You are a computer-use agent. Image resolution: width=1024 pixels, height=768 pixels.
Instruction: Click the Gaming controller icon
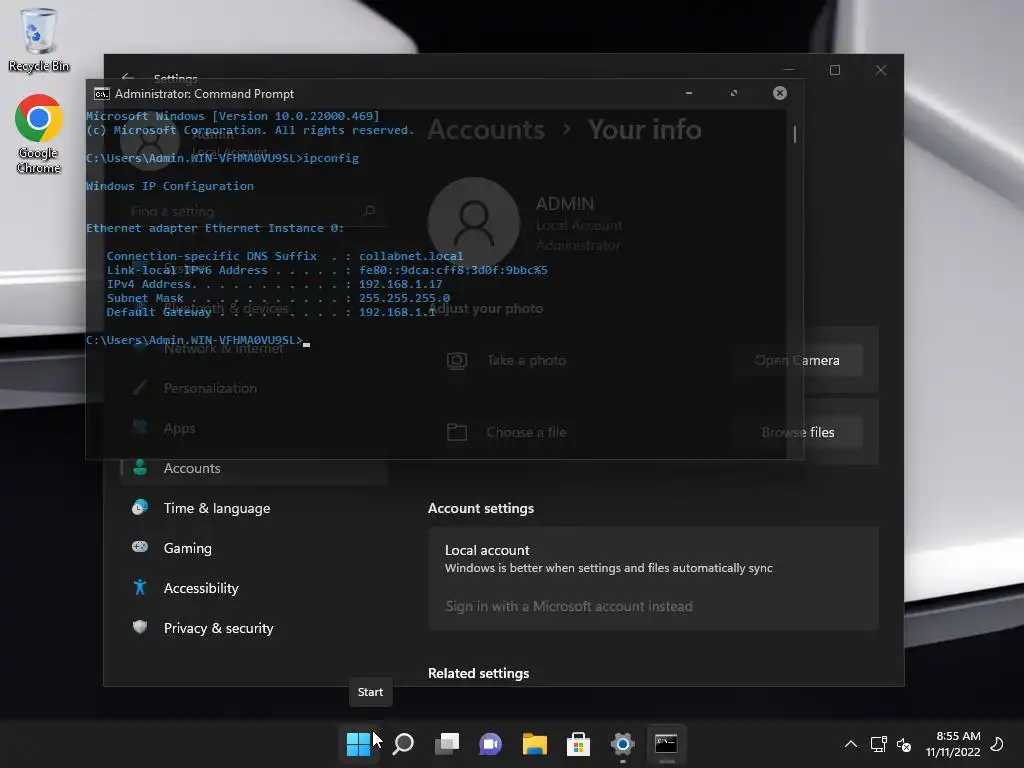pos(140,547)
